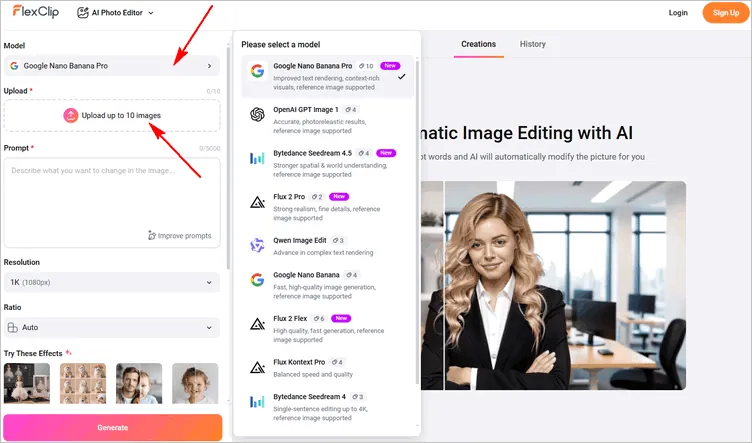Click the Ratio aspect icon
The height and width of the screenshot is (443, 752).
(x=12, y=327)
